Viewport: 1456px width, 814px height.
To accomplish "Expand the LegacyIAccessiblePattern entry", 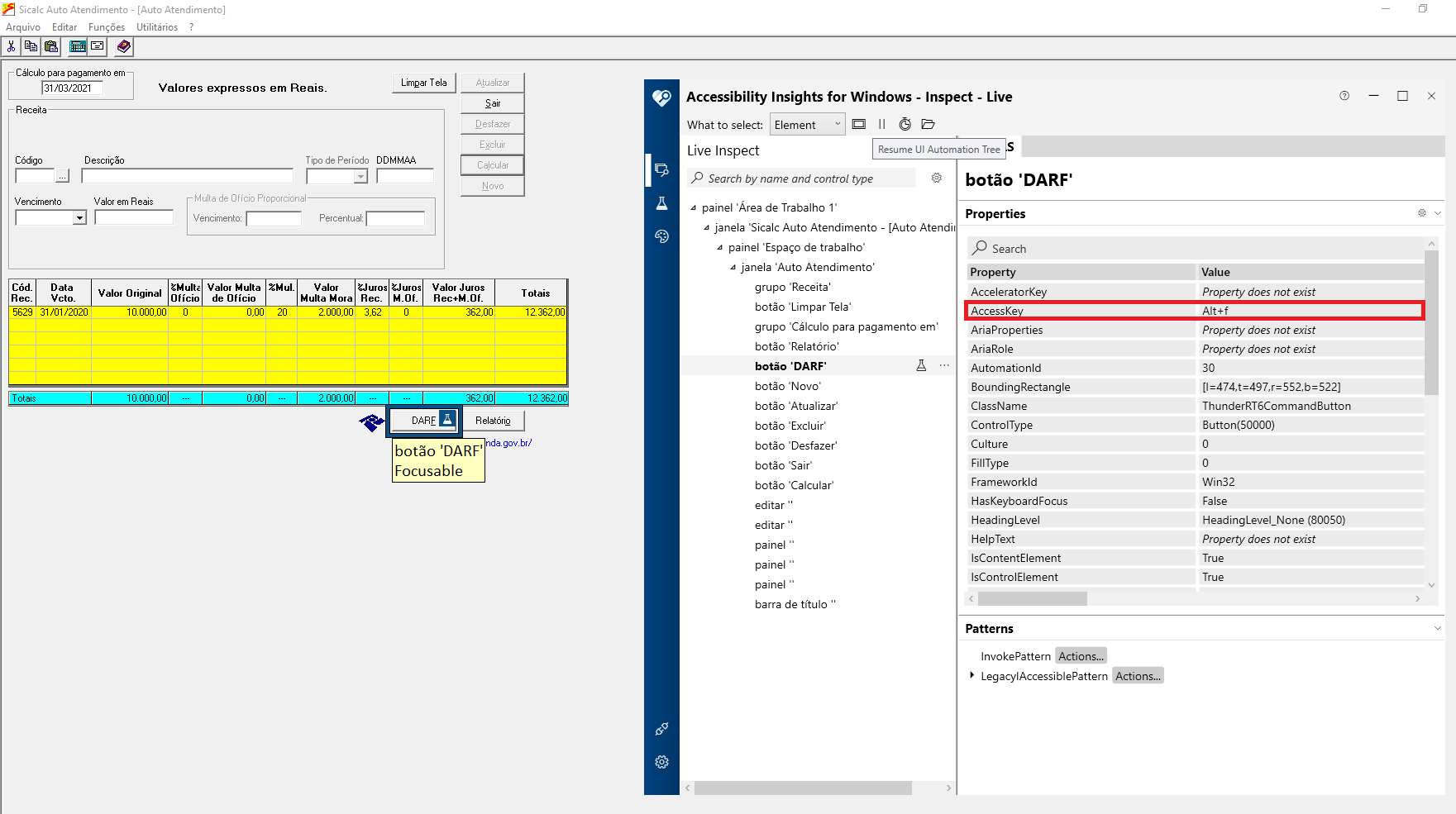I will click(x=971, y=676).
